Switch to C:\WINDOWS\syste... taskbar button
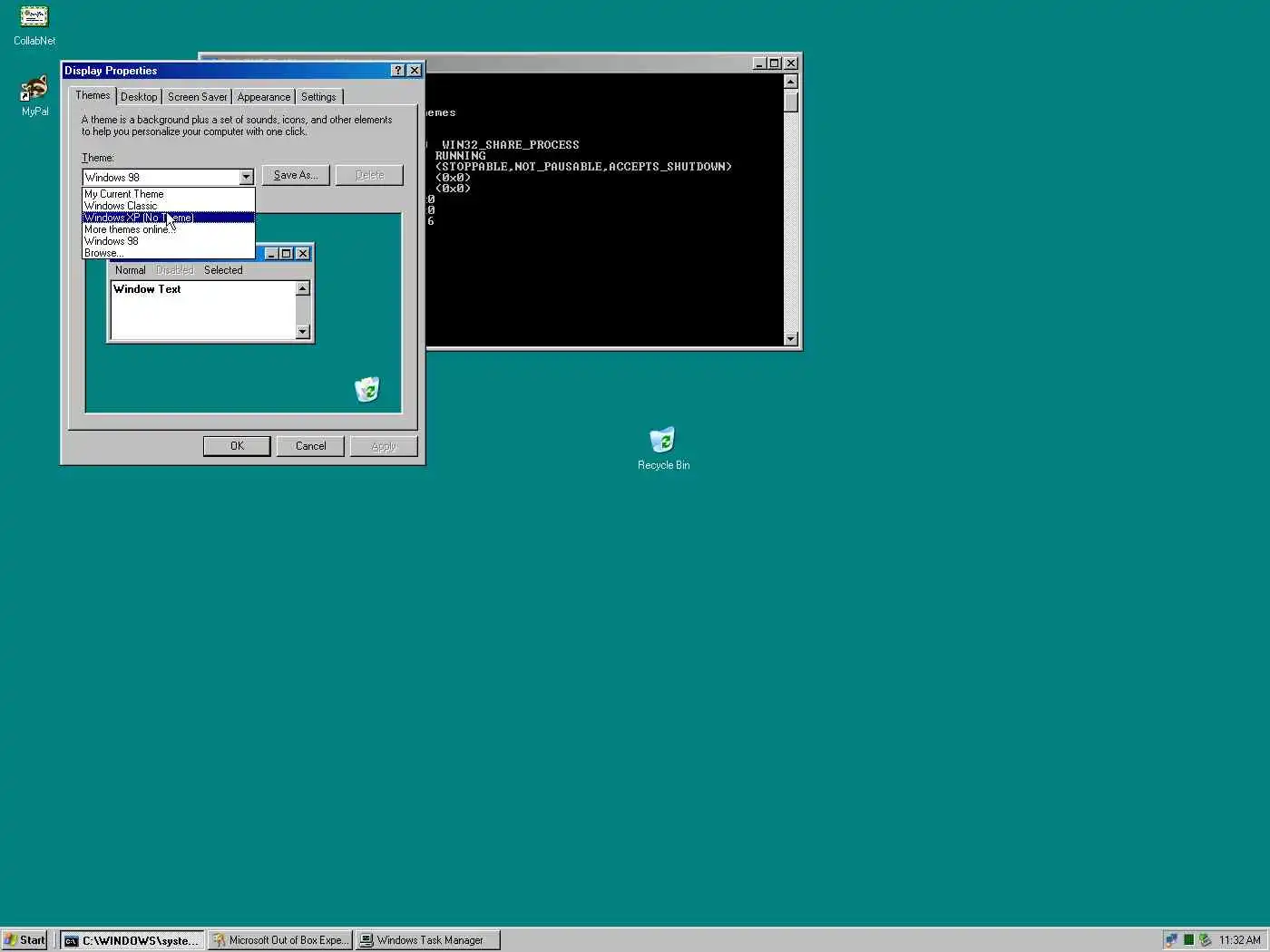 click(132, 940)
